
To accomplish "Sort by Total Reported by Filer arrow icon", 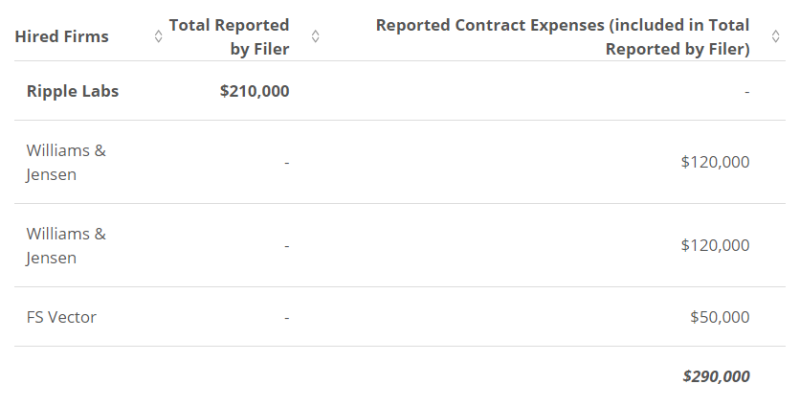I will tap(315, 36).
